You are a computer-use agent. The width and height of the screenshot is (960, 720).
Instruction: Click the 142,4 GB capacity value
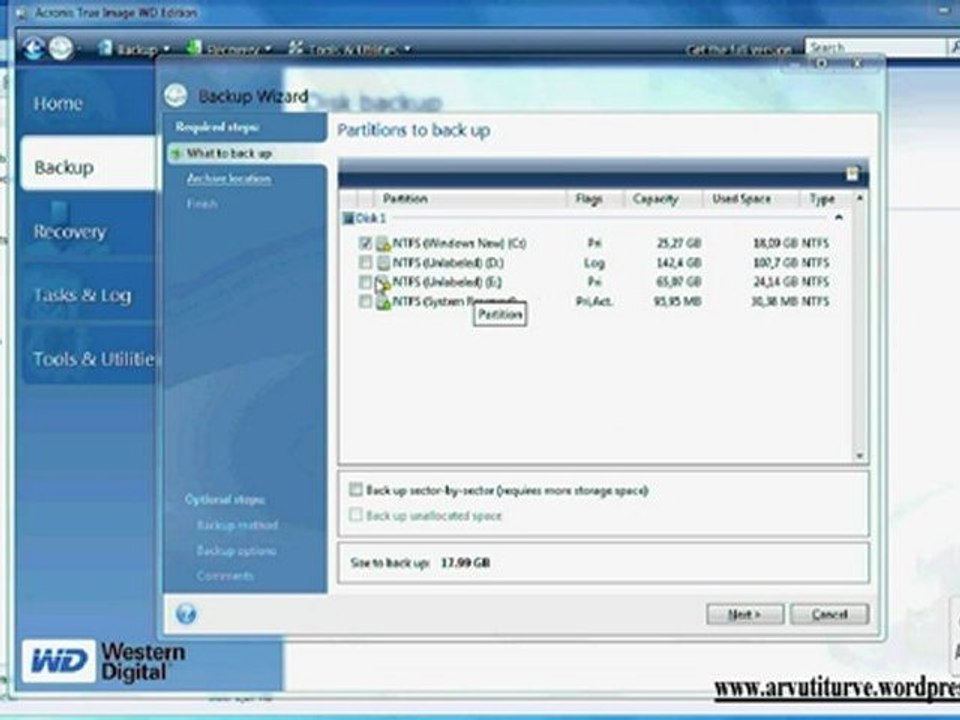[679, 263]
